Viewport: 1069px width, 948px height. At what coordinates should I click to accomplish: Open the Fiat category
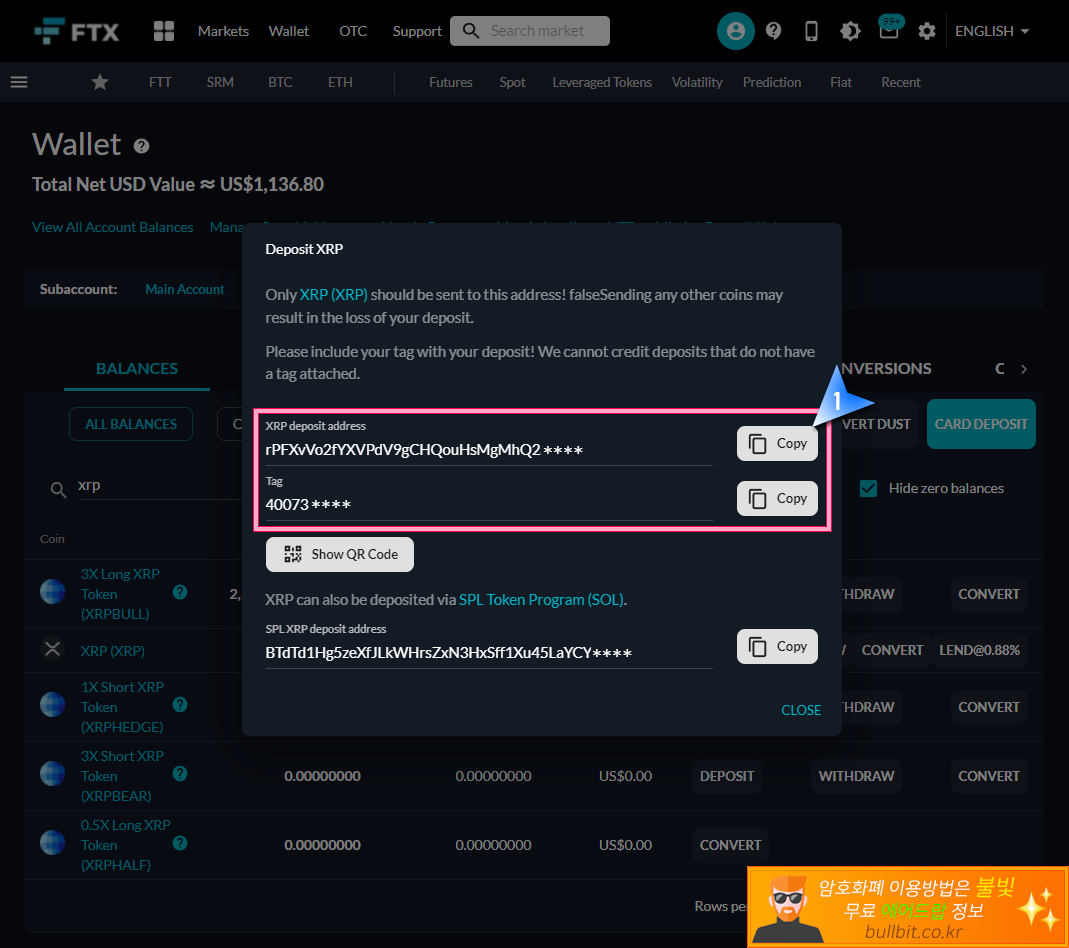841,82
